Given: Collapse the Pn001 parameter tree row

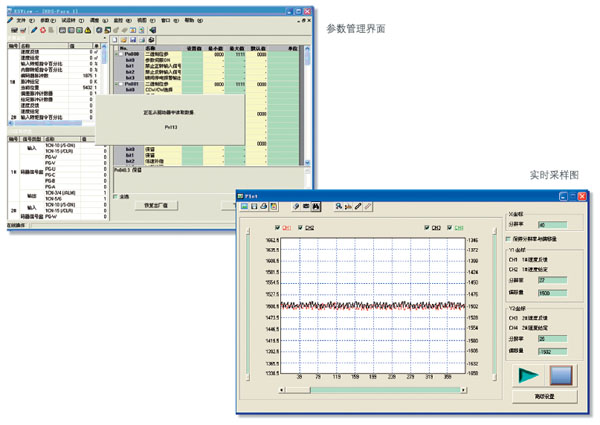Looking at the screenshot, I should tap(115, 84).
